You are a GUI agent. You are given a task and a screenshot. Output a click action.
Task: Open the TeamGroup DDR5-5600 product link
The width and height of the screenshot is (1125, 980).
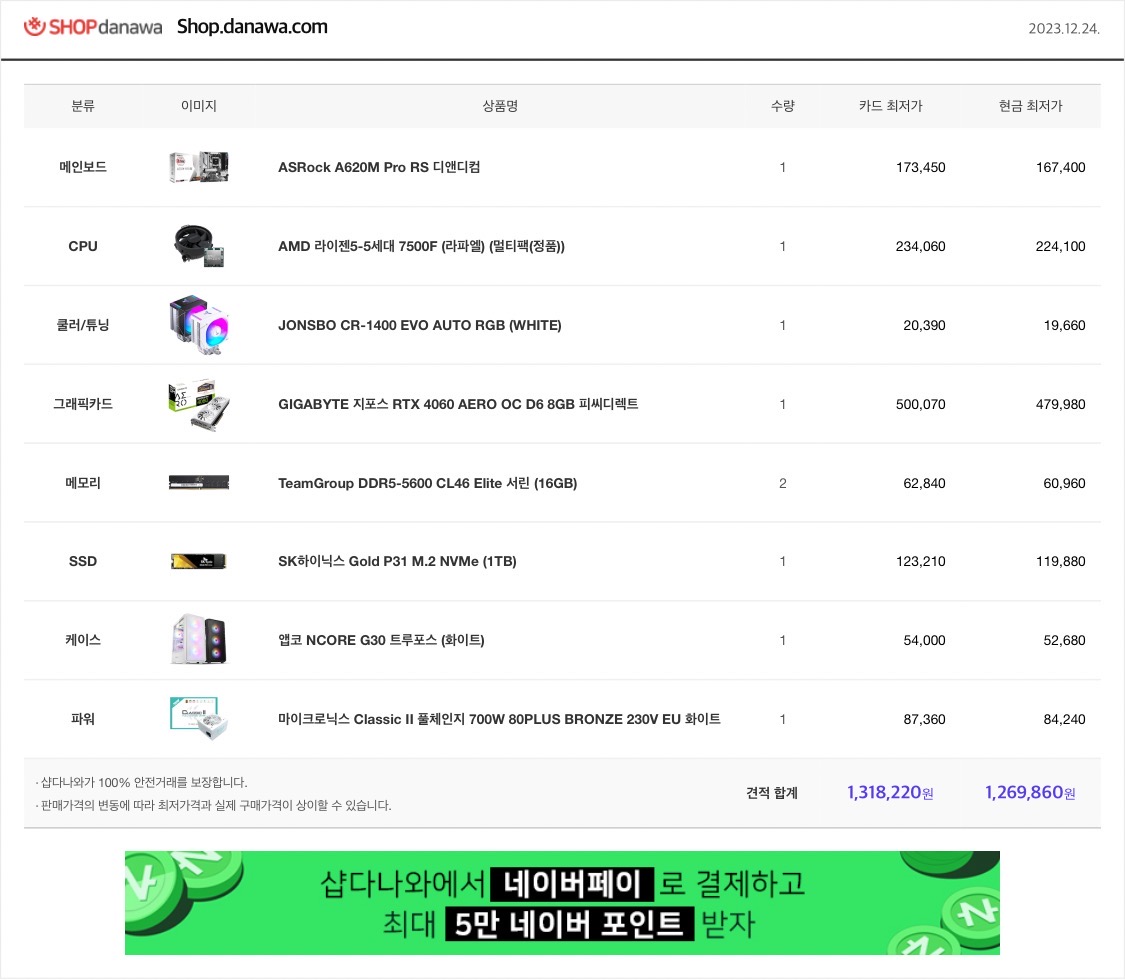click(x=428, y=483)
